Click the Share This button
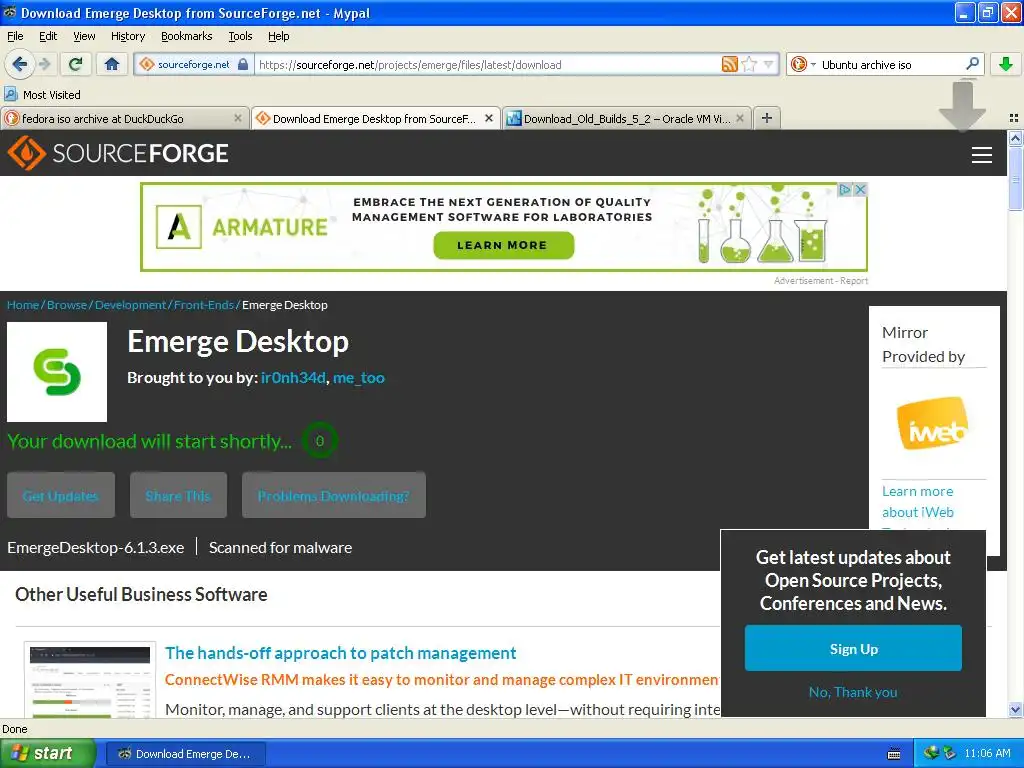Screen dimensions: 1024x768 pyautogui.click(x=178, y=496)
